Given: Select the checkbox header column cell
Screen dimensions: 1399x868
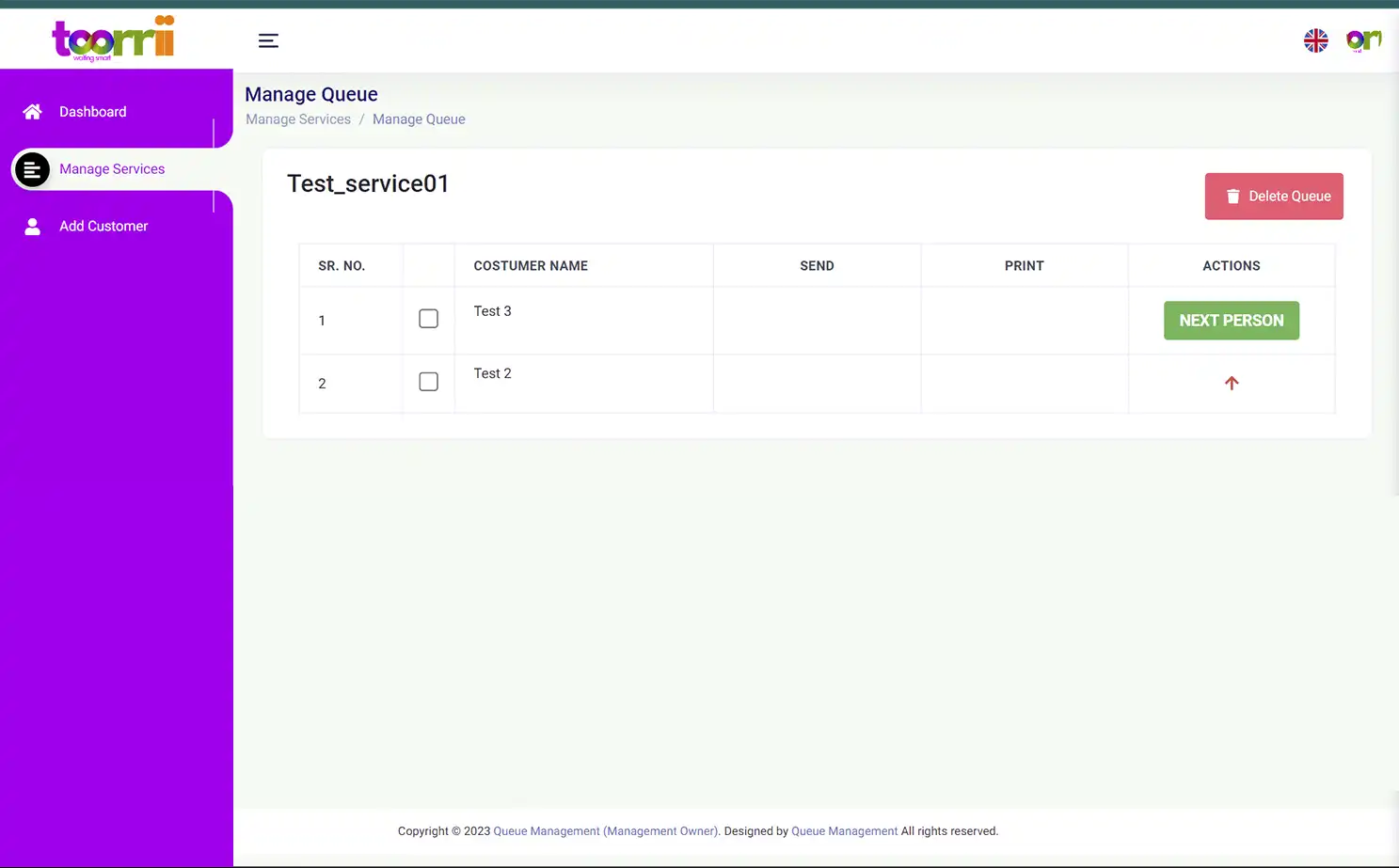Looking at the screenshot, I should pyautogui.click(x=428, y=265).
